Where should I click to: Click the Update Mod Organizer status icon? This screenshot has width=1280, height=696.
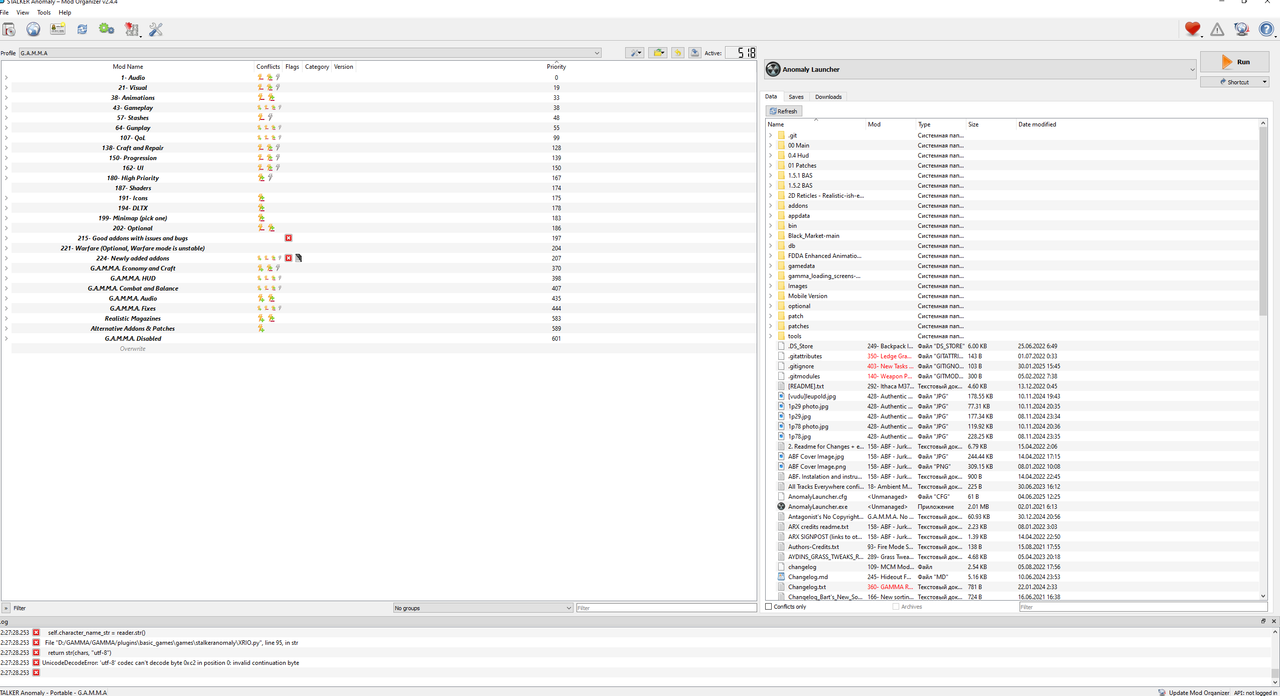pos(1162,692)
